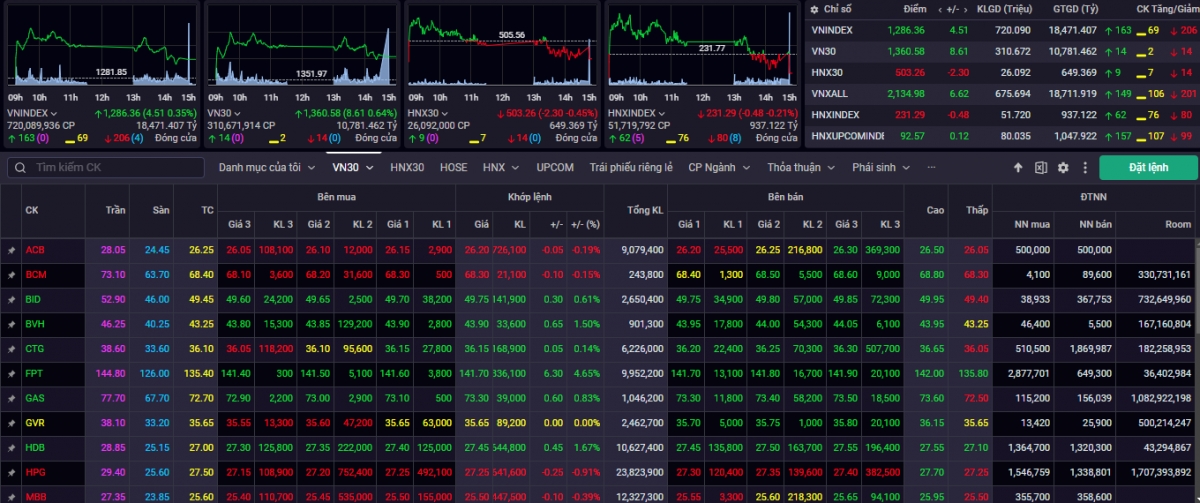
Task: Pin the CTG row
Action: (x=11, y=349)
